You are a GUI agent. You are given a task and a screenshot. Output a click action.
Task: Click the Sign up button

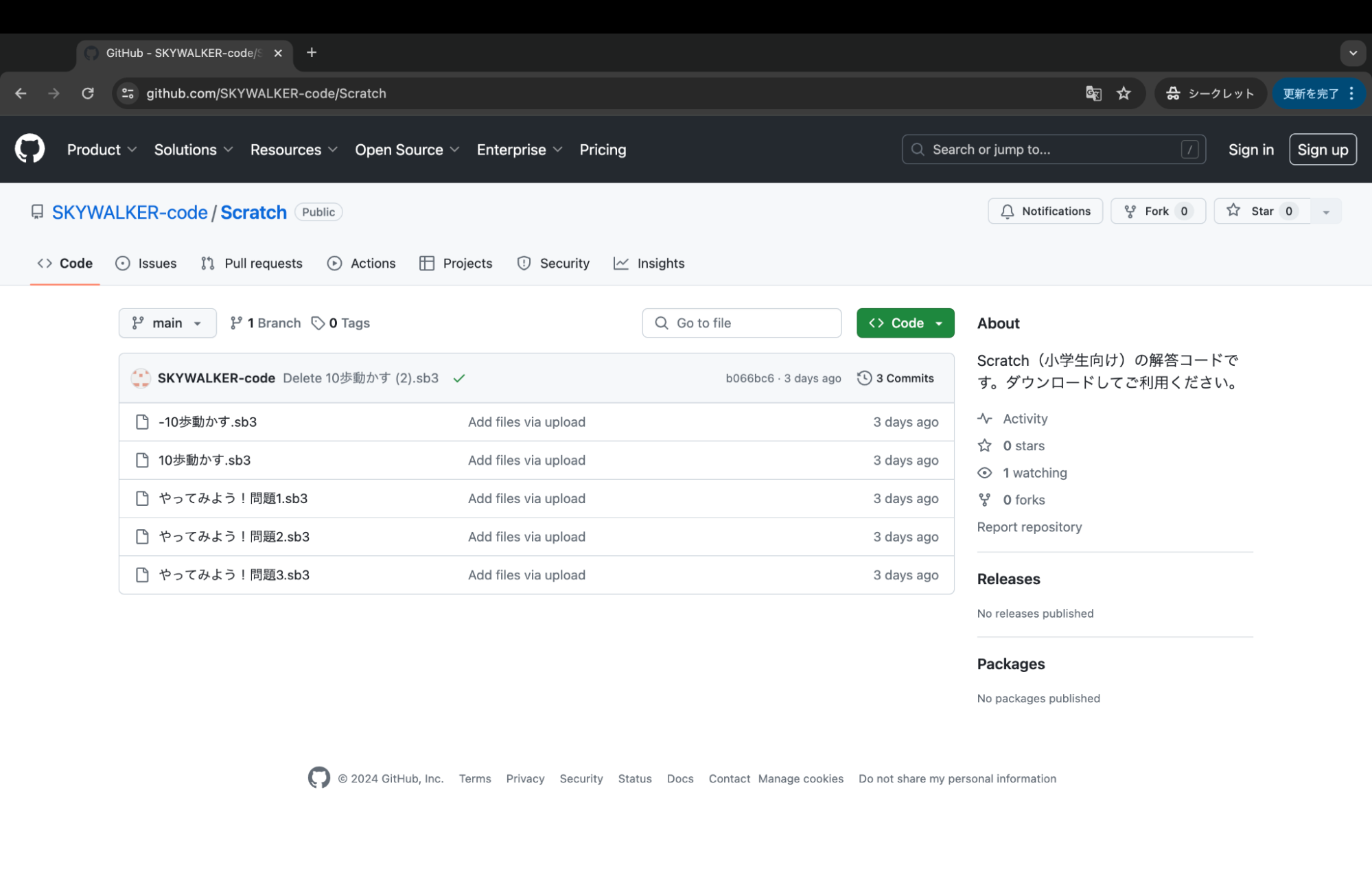1323,150
